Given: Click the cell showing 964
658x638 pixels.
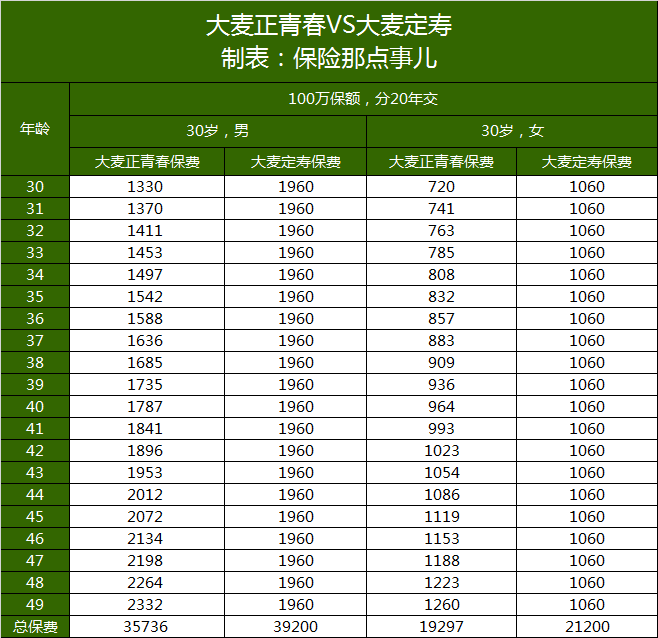Looking at the screenshot, I should tap(441, 406).
